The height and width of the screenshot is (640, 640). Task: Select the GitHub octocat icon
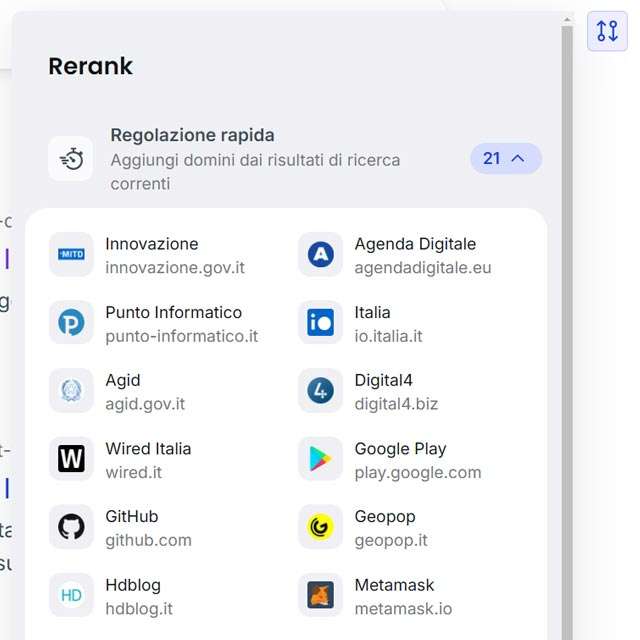pyautogui.click(x=71, y=527)
